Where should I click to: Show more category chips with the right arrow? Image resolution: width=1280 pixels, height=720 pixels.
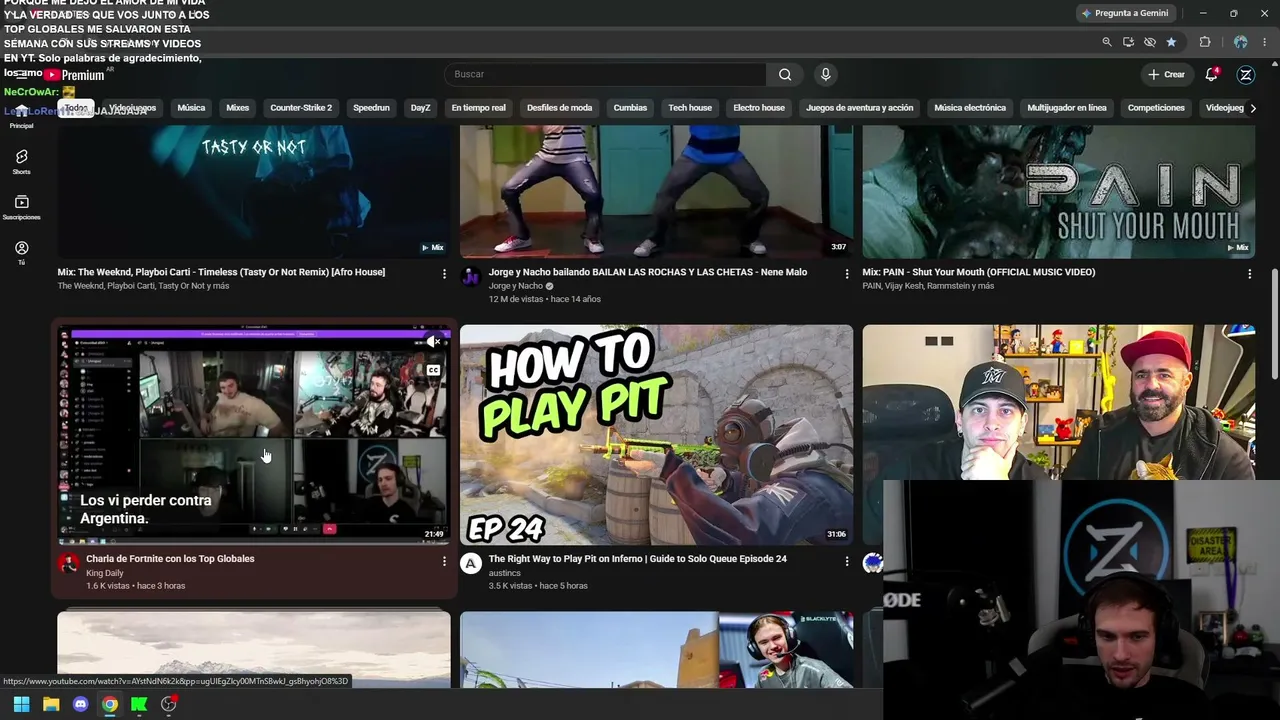pyautogui.click(x=1253, y=108)
